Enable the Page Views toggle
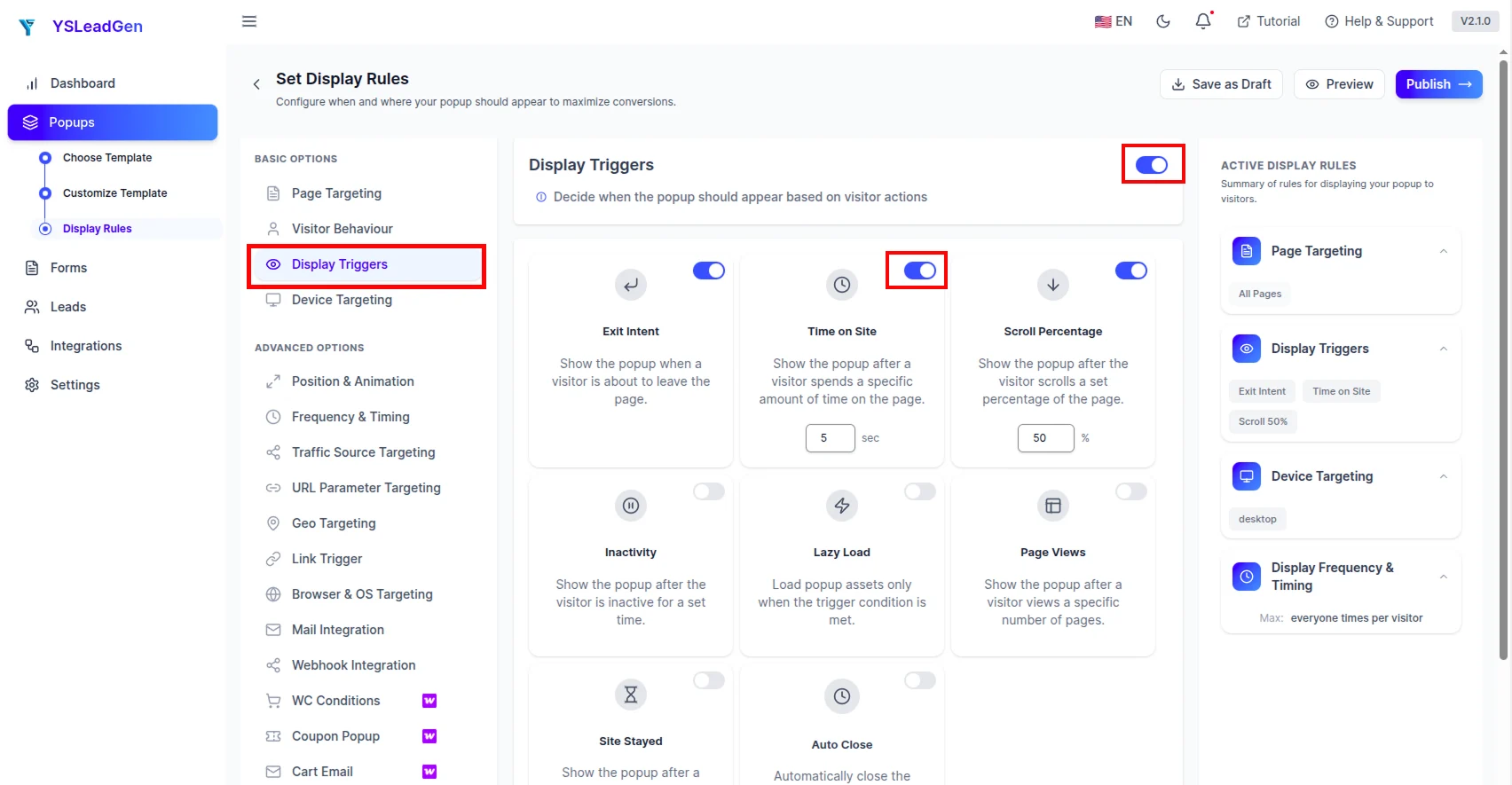 point(1131,491)
